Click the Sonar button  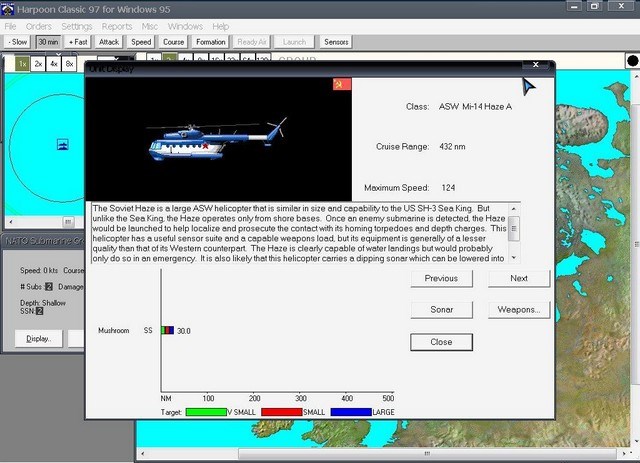441,310
